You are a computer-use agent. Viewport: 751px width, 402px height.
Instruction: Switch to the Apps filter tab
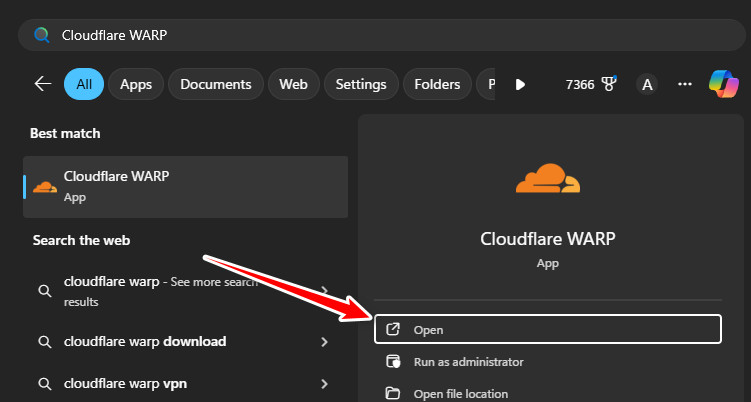(x=135, y=85)
